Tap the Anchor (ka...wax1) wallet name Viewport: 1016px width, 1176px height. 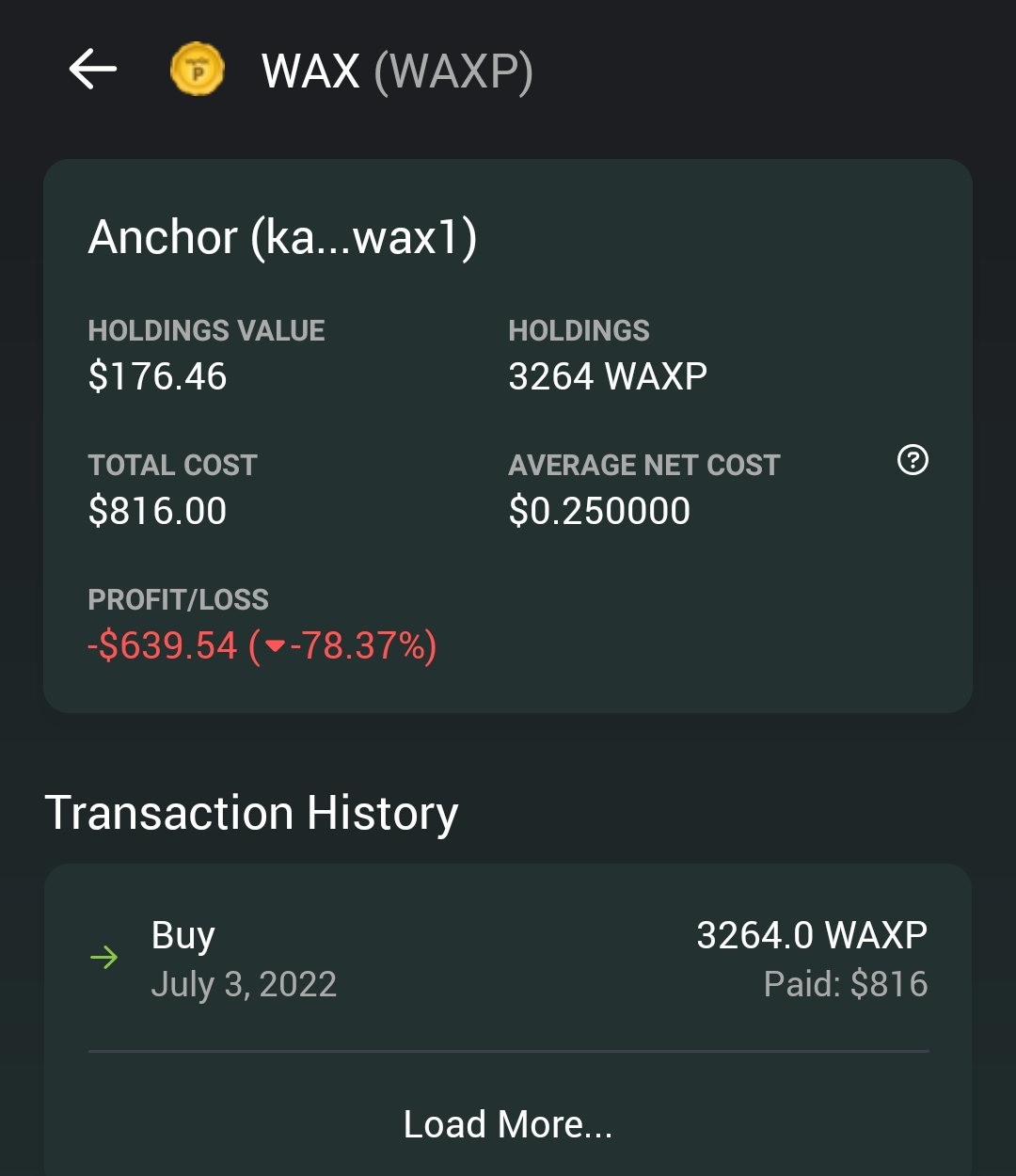point(283,237)
